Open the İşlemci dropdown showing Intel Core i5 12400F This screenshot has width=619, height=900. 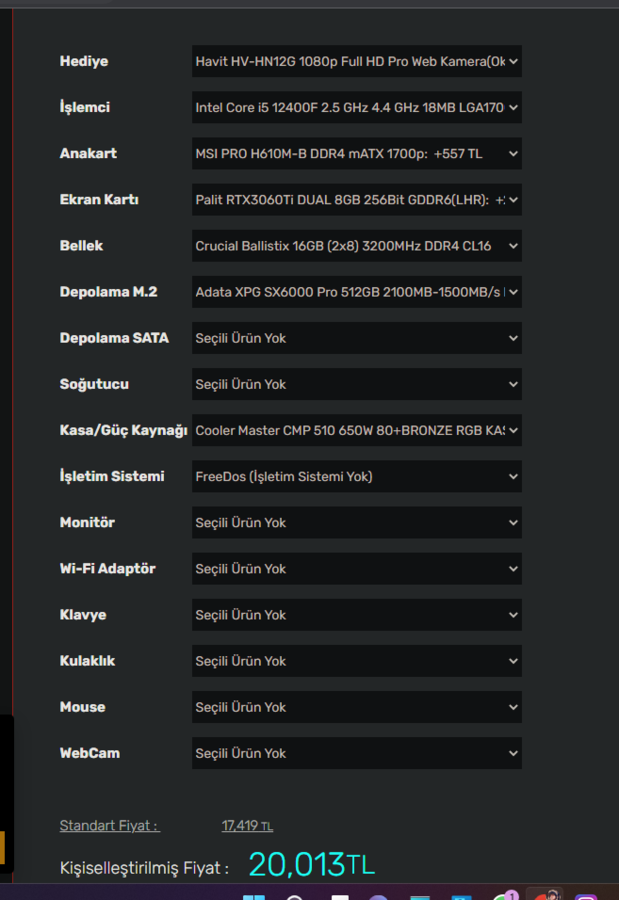(357, 107)
